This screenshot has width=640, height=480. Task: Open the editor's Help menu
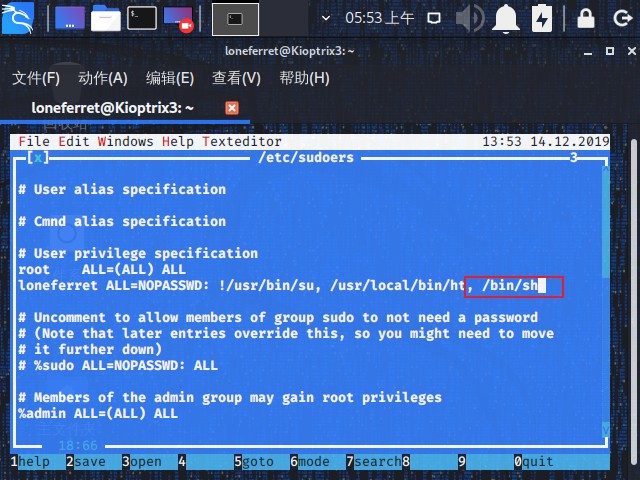(x=178, y=142)
